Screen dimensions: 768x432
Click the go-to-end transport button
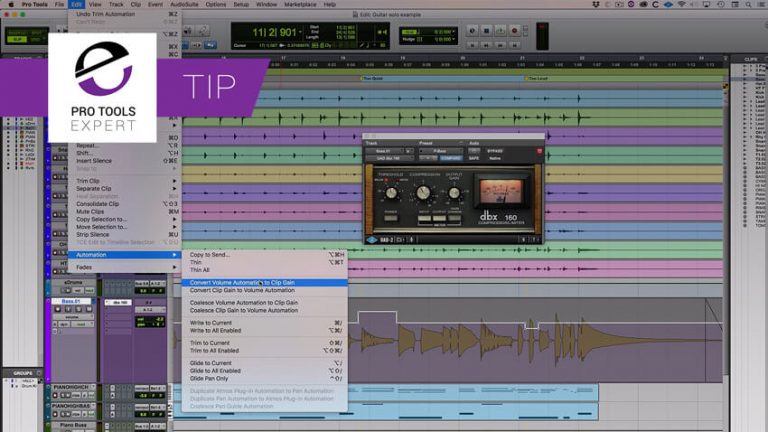(514, 45)
